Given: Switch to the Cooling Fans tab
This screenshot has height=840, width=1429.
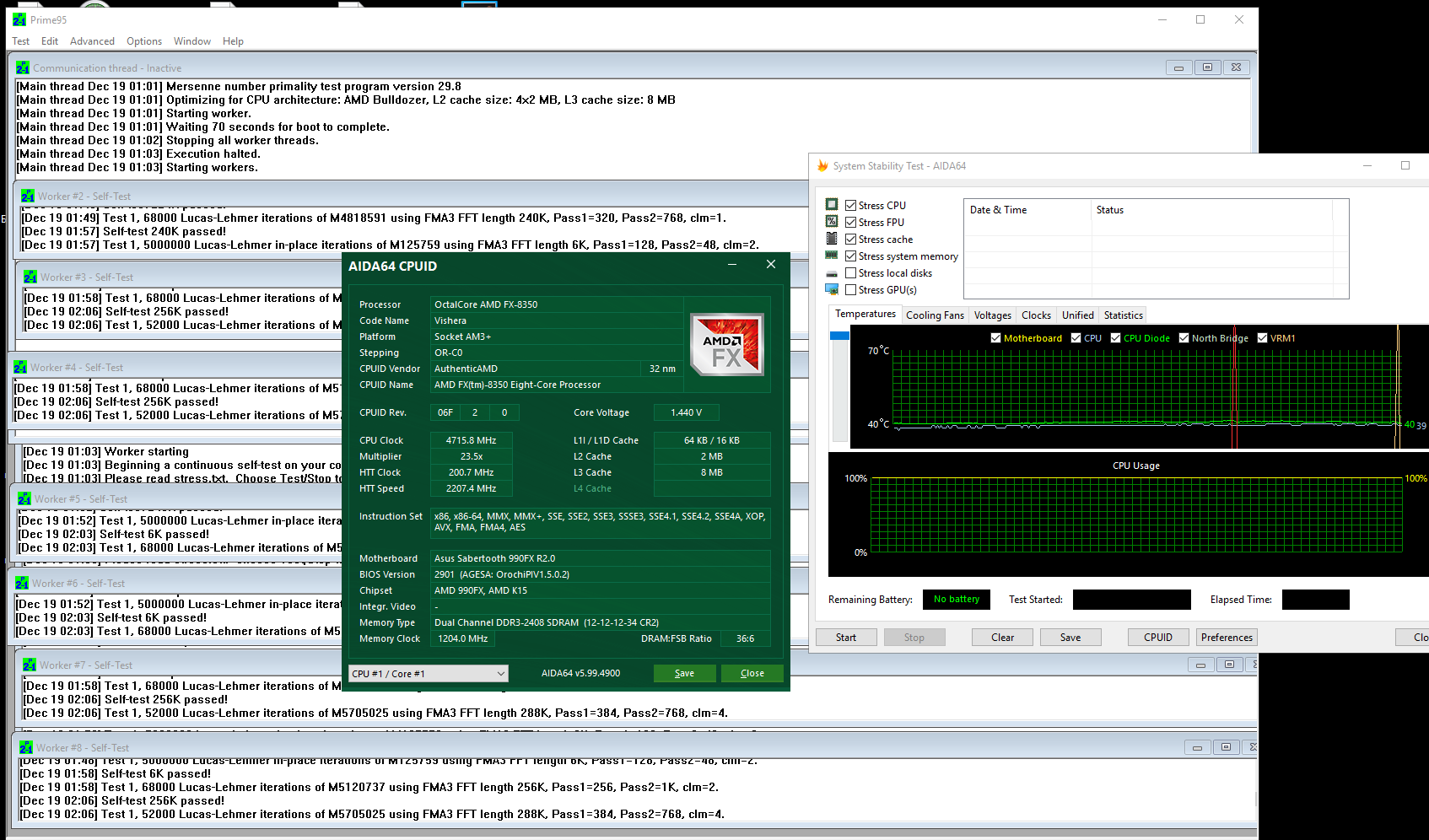Looking at the screenshot, I should click(x=935, y=315).
